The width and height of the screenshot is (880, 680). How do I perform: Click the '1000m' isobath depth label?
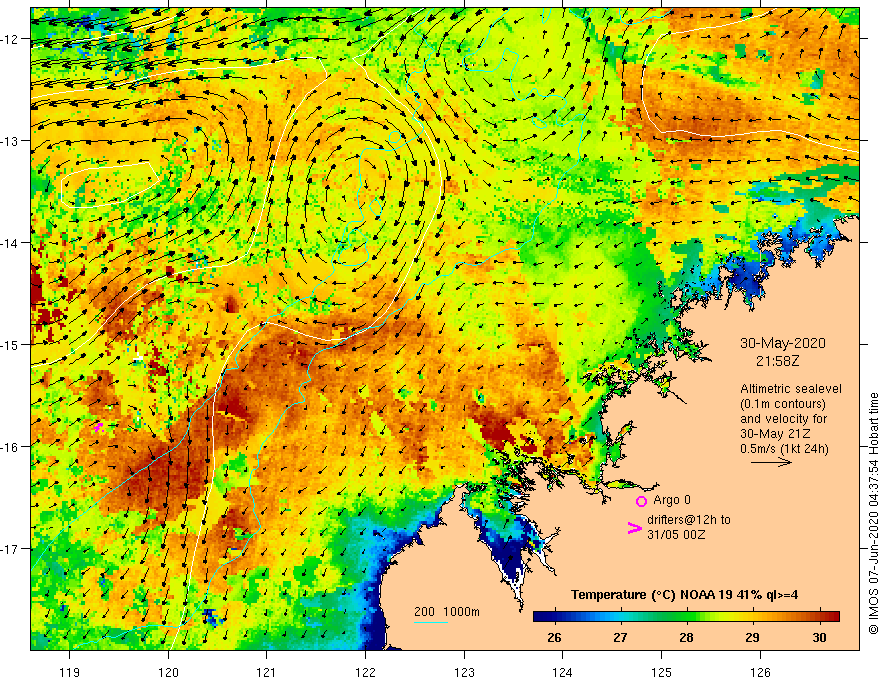(461, 612)
